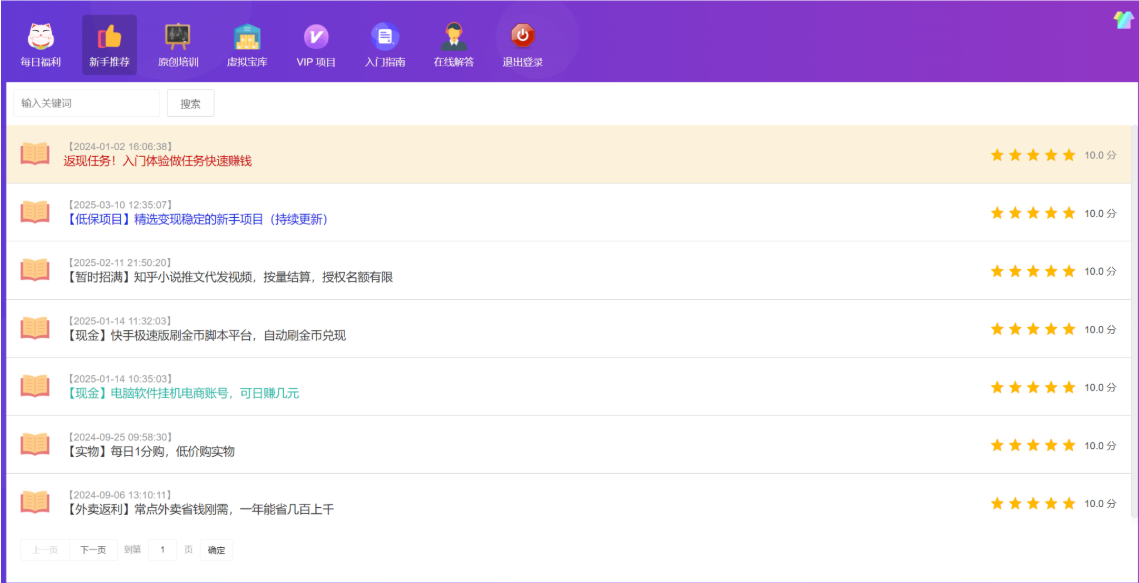Open the 每日福利 lucky cat icon
This screenshot has height=583, width=1139.
(x=41, y=37)
